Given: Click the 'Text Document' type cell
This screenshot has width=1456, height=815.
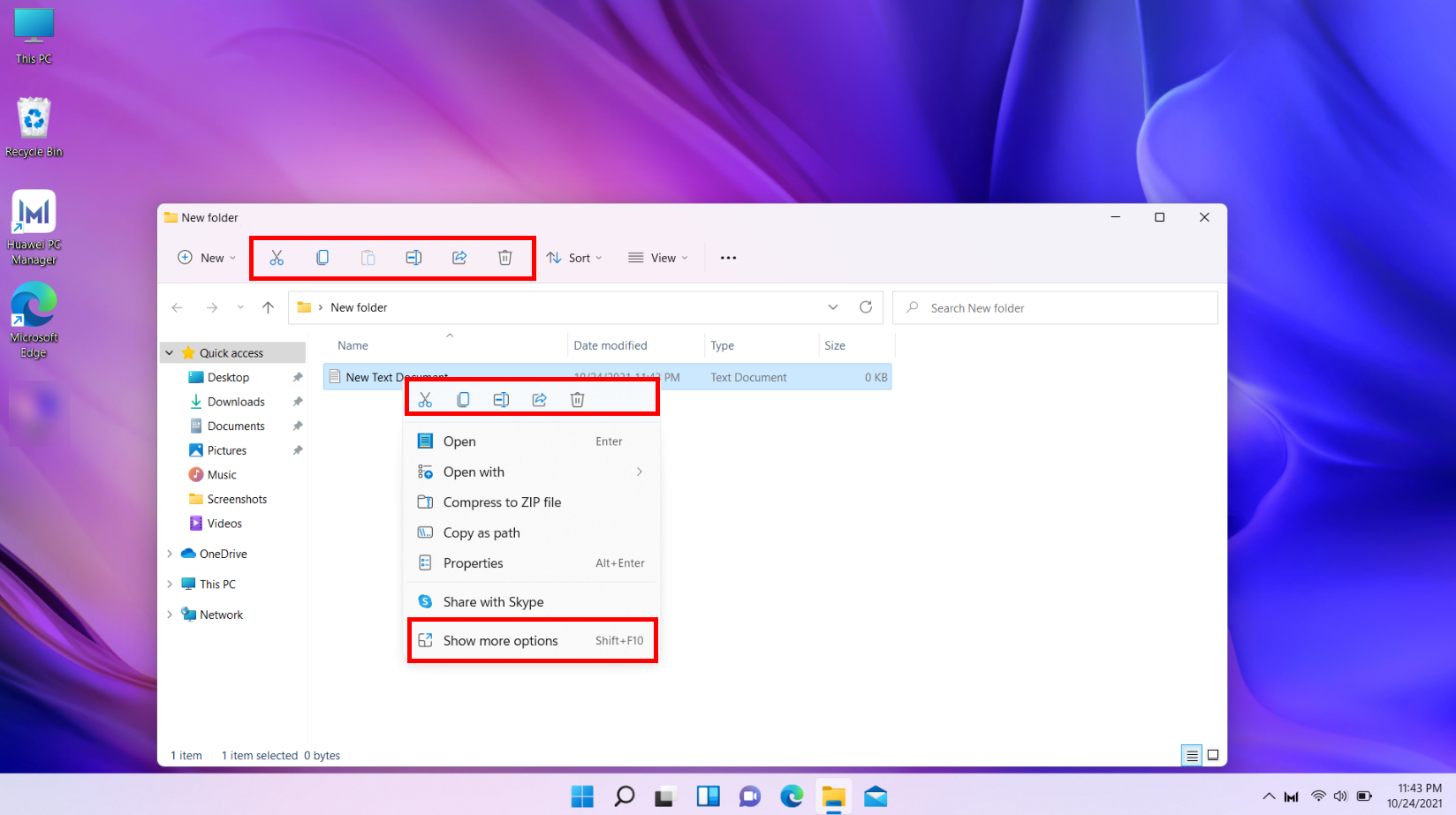Looking at the screenshot, I should coord(748,377).
